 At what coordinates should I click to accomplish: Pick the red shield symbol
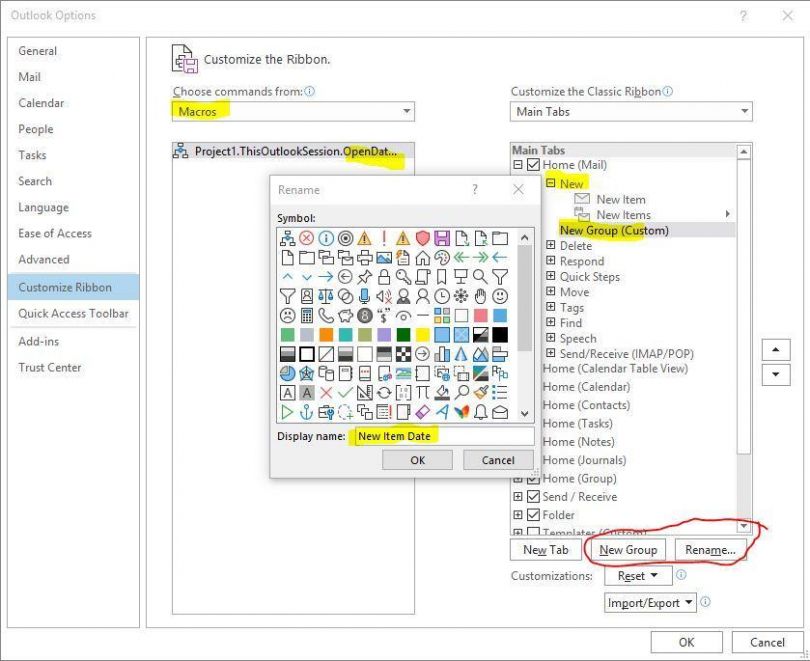[x=422, y=238]
